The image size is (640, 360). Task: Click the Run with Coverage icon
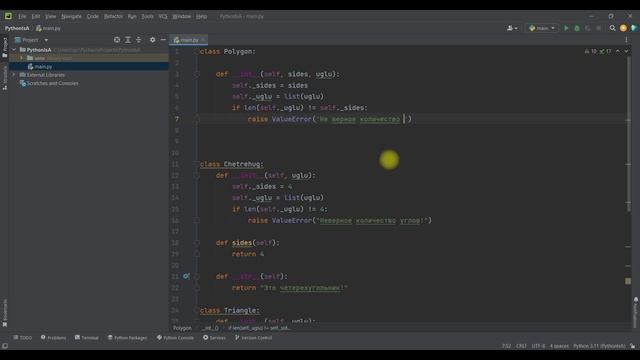pyautogui.click(x=588, y=28)
